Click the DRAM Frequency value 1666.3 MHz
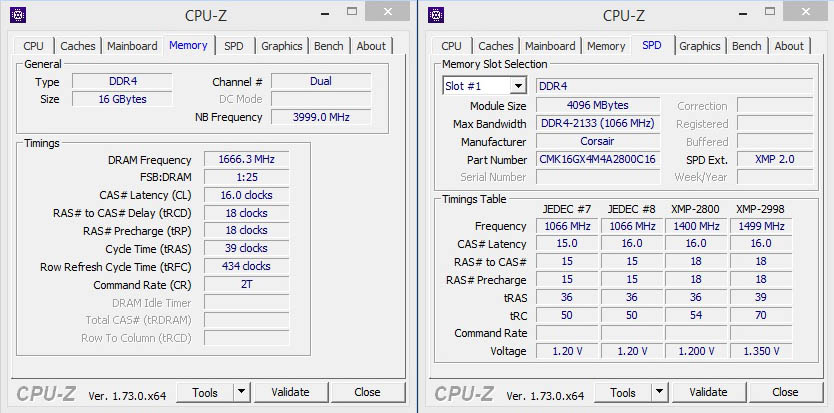 click(x=246, y=160)
